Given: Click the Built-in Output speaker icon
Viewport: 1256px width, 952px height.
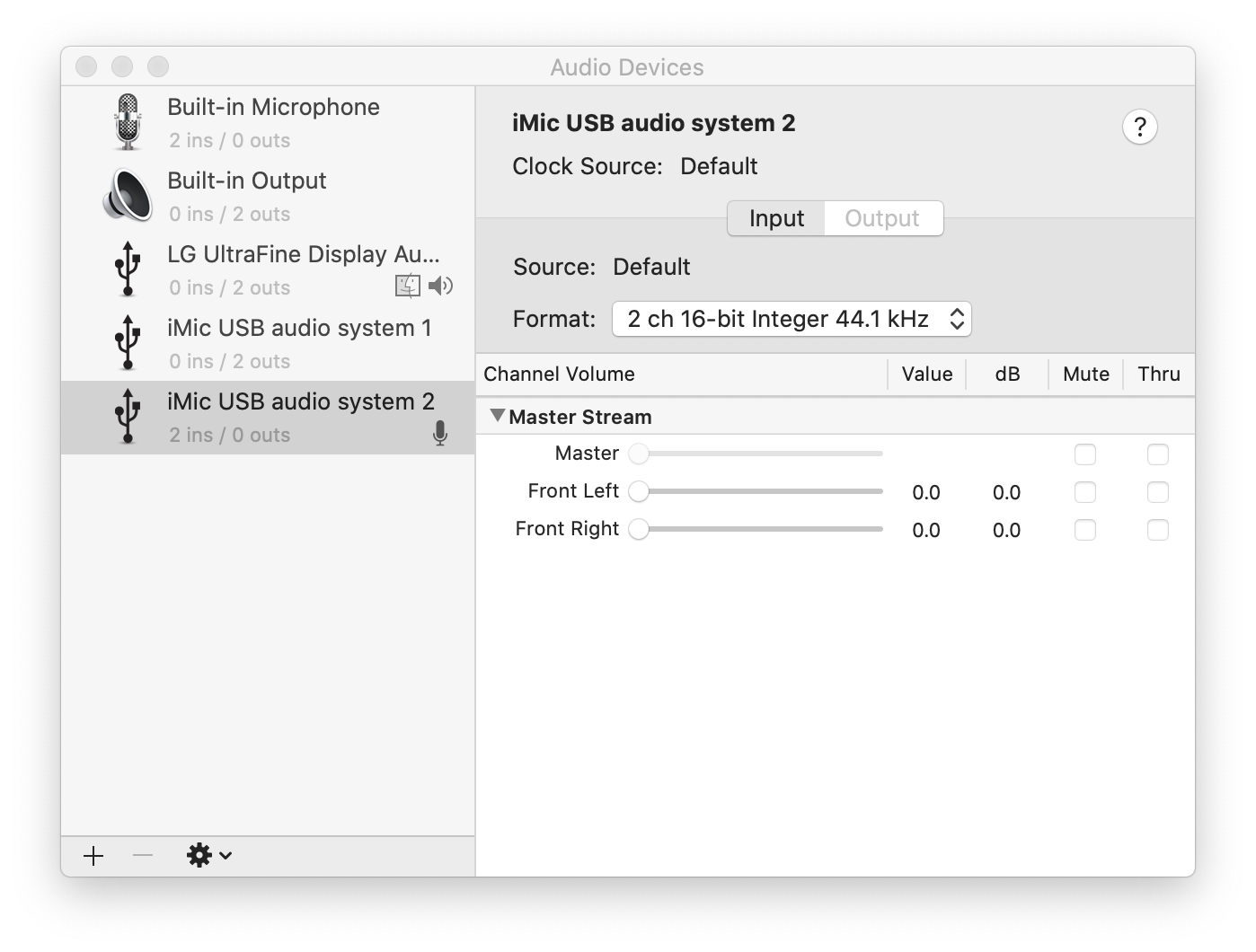Looking at the screenshot, I should click(x=128, y=195).
